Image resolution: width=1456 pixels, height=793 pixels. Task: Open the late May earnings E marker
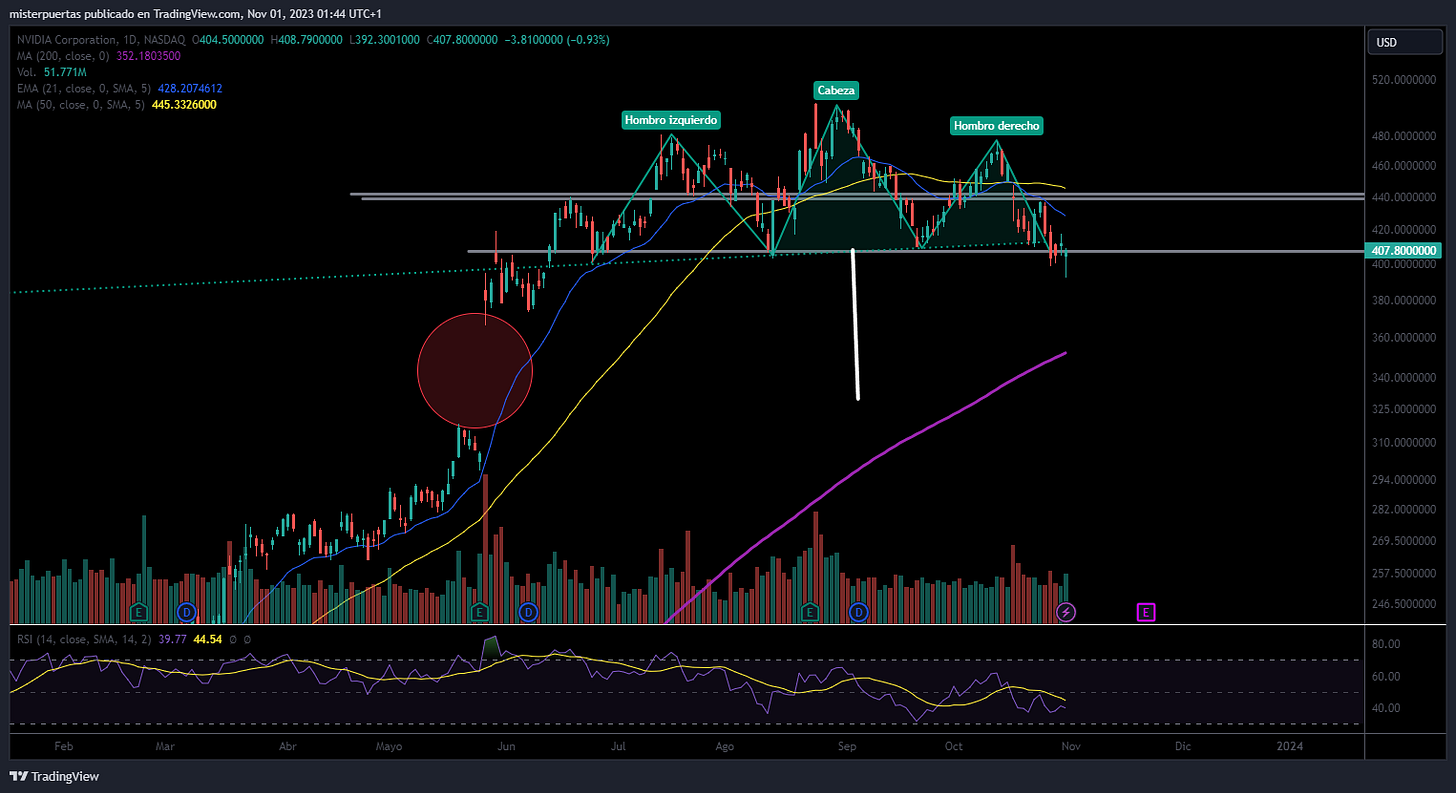(x=480, y=611)
